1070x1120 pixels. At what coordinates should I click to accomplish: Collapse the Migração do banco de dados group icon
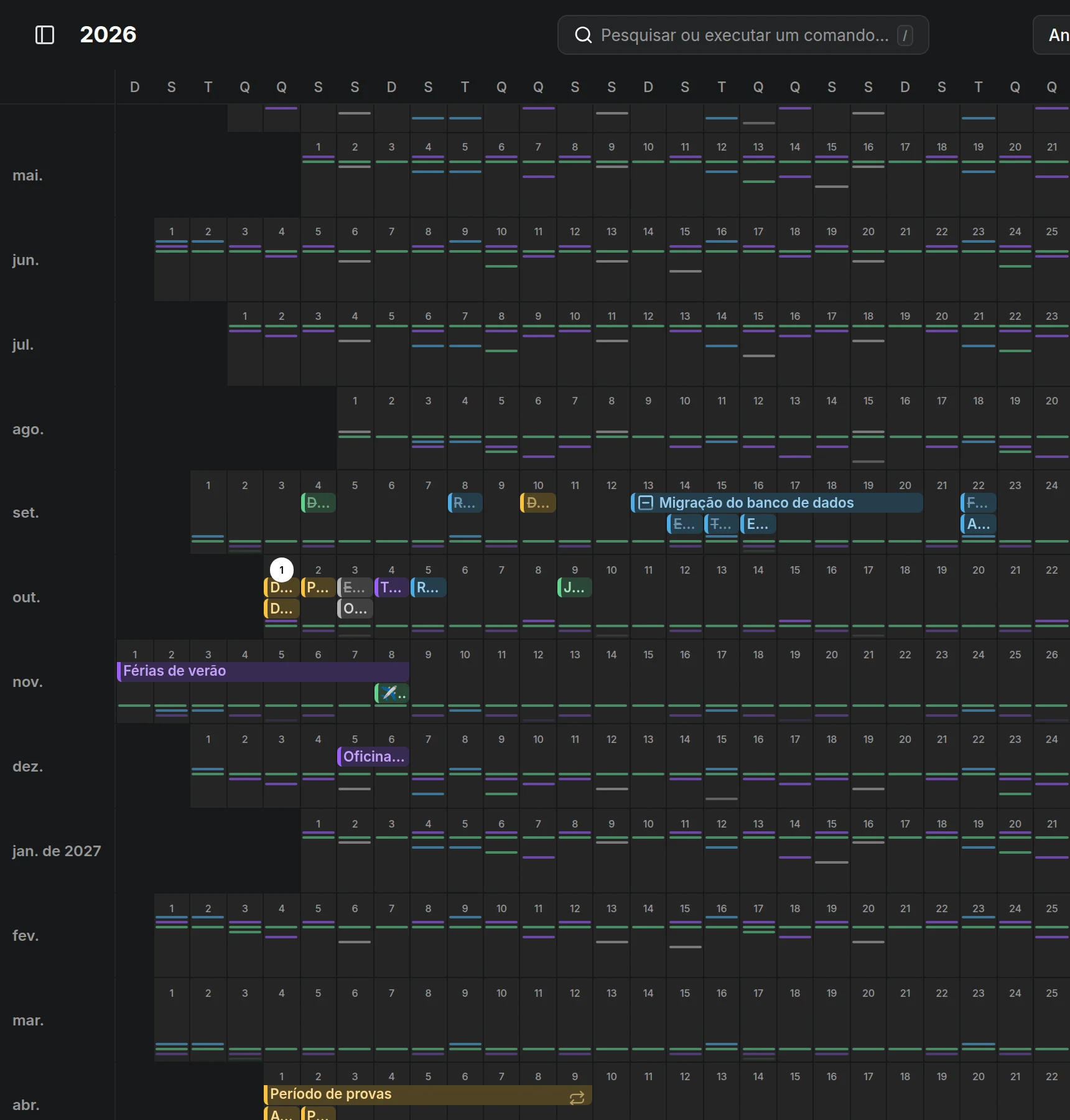[x=646, y=503]
